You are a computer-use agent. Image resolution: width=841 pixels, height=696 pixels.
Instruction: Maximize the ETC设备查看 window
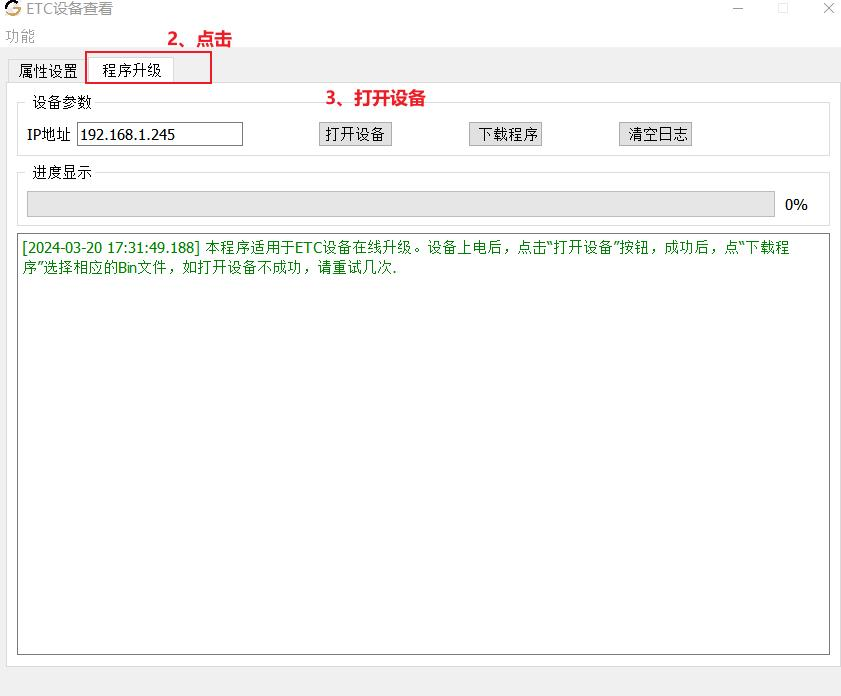783,9
